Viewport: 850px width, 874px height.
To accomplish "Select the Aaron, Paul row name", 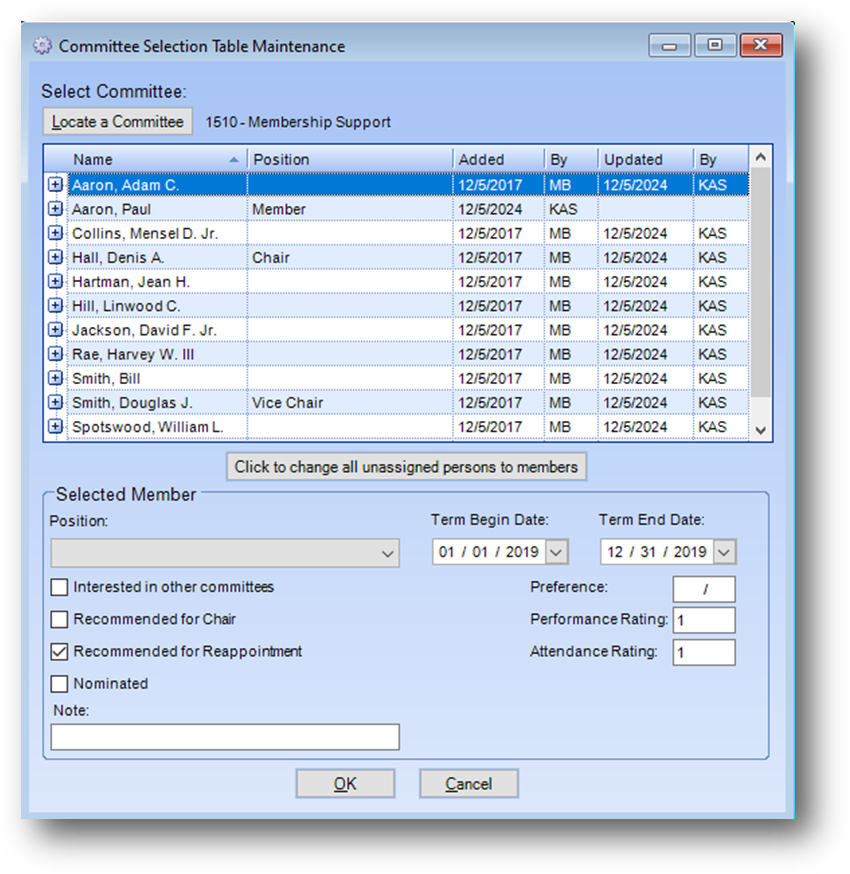I will coord(111,209).
